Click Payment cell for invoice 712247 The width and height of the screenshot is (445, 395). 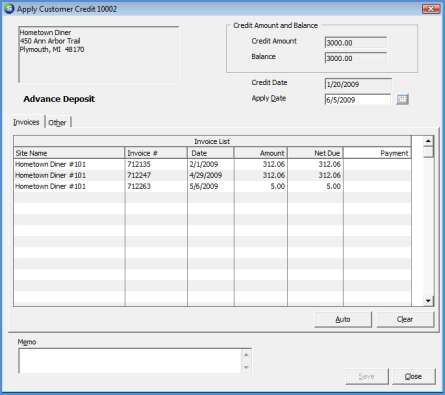tap(377, 175)
